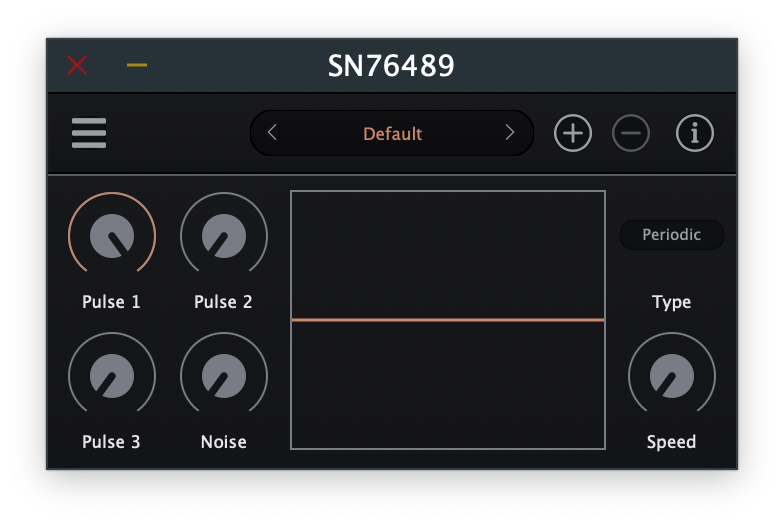
Task: Show plugin info via the i icon
Action: pos(695,133)
